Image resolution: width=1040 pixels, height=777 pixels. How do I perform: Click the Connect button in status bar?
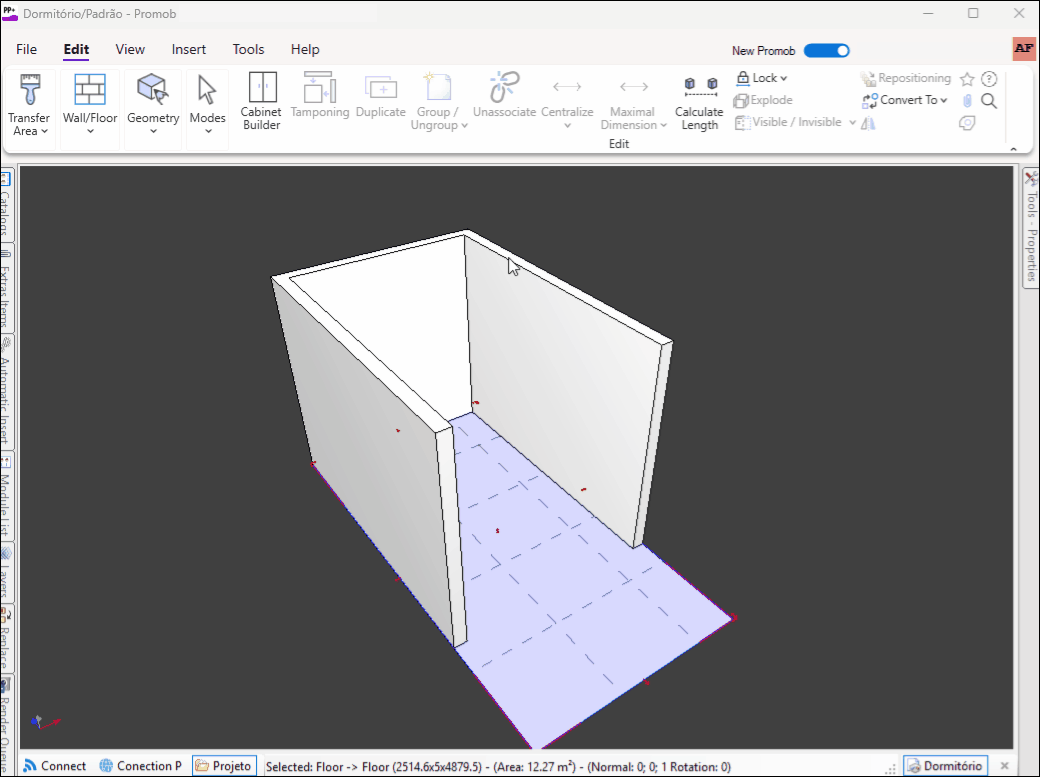[x=55, y=766]
